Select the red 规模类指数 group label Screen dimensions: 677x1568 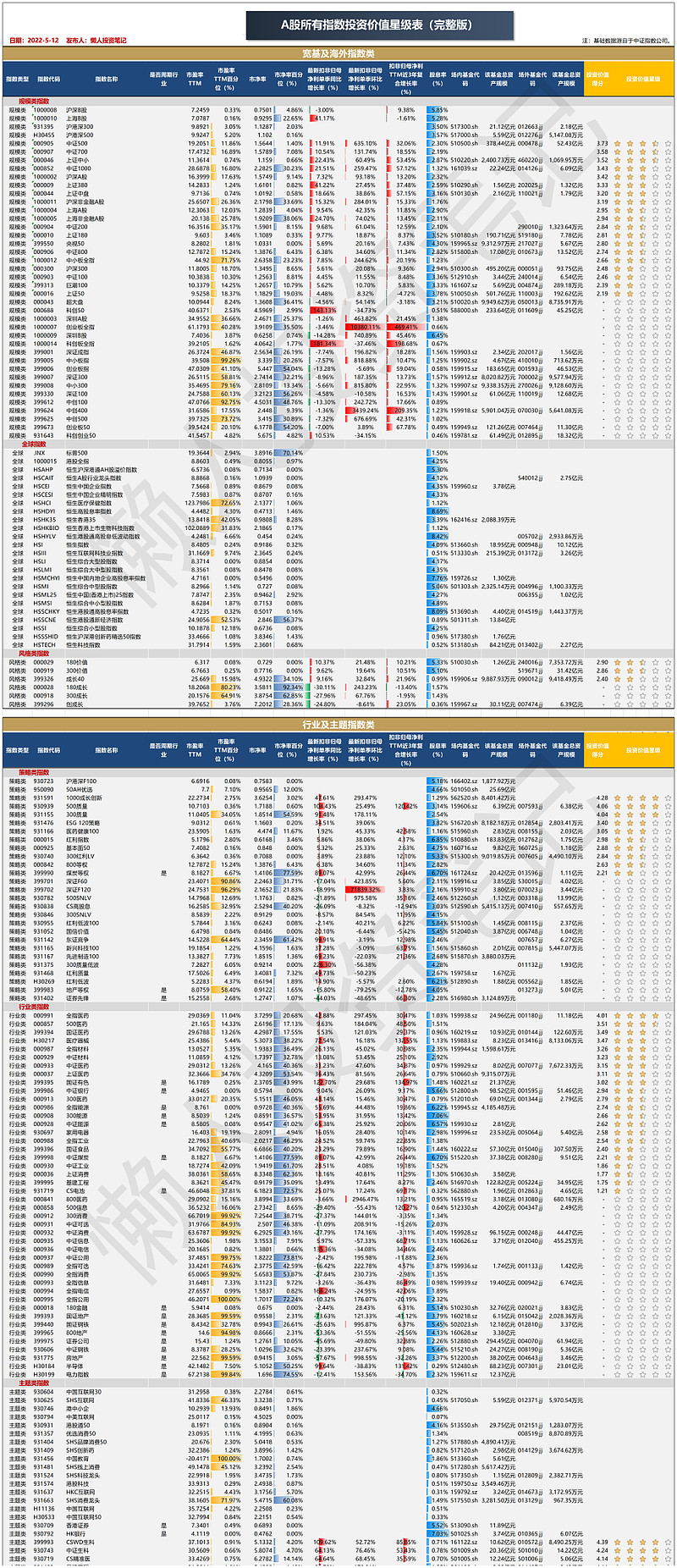(34, 101)
